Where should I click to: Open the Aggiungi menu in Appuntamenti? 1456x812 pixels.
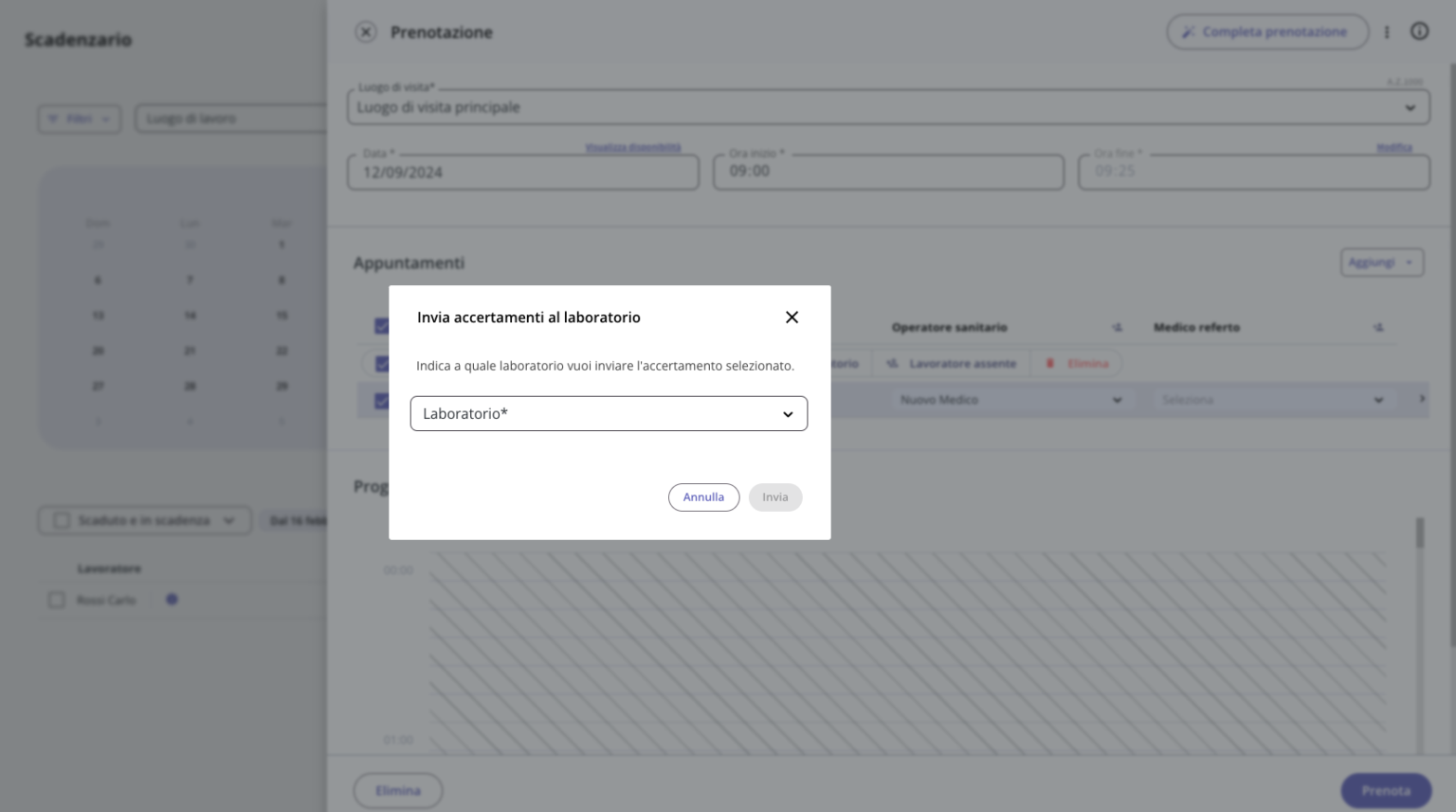(1381, 262)
